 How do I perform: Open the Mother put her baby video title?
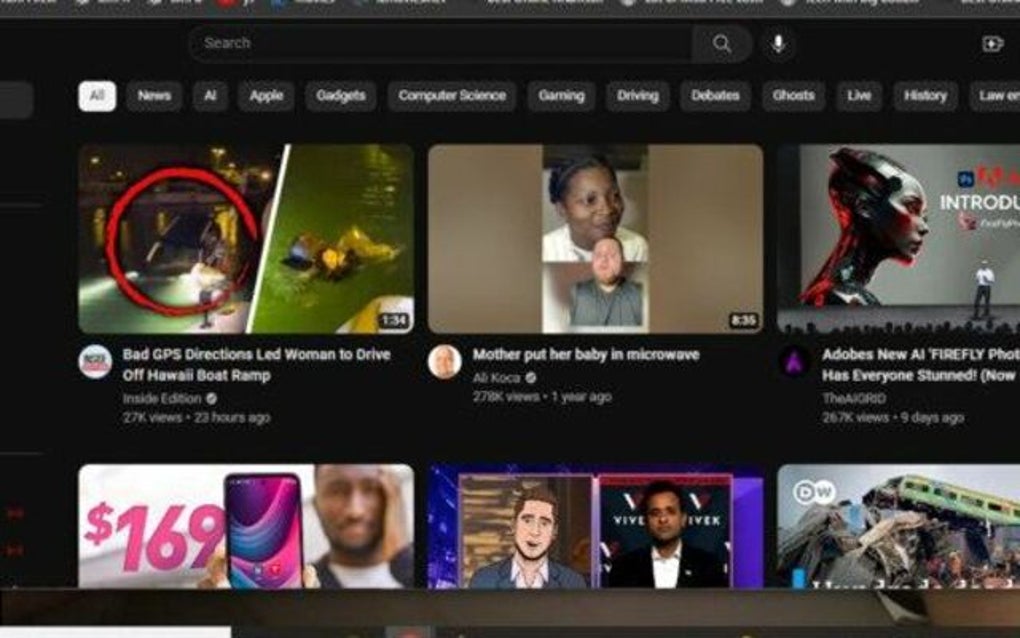585,356
